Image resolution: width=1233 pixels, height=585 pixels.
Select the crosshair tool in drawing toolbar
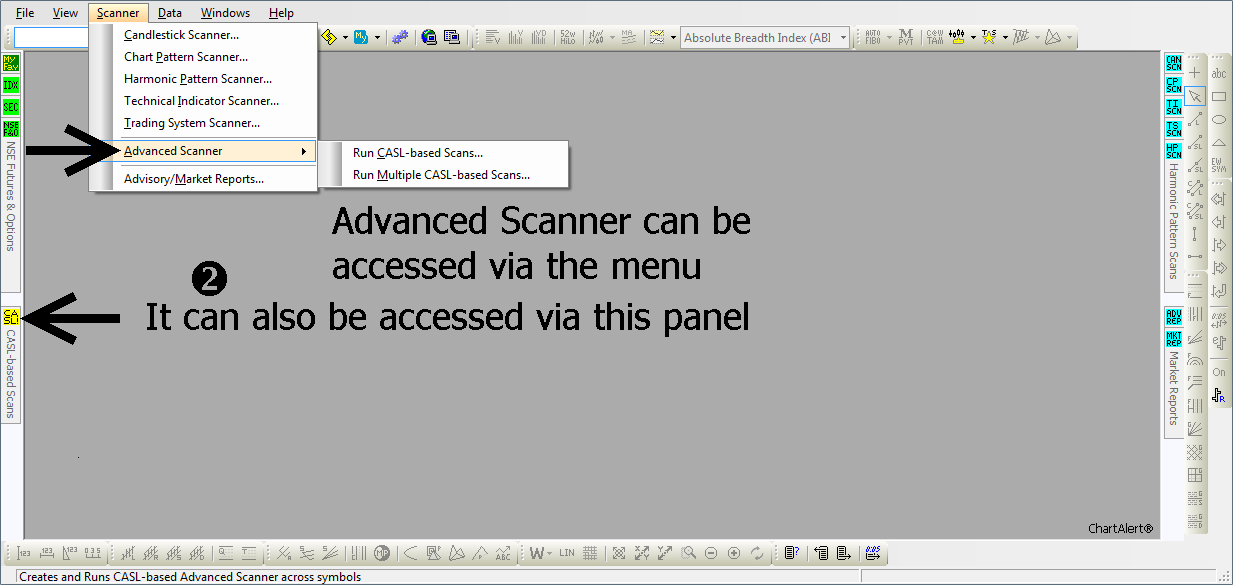1194,73
